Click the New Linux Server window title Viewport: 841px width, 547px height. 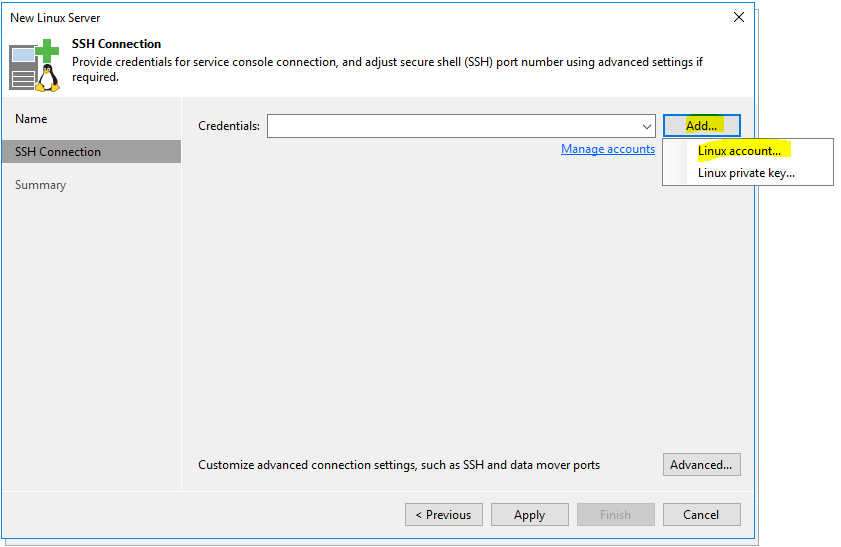[x=55, y=18]
